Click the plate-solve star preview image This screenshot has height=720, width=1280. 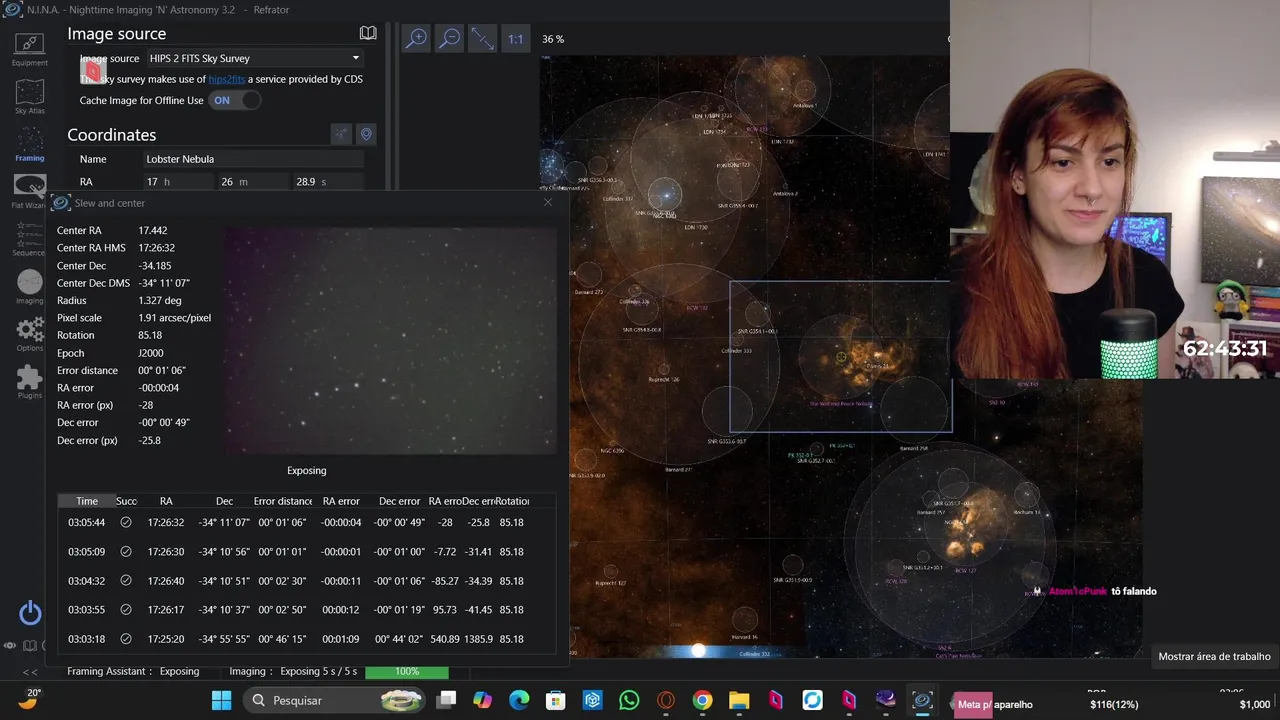point(390,340)
